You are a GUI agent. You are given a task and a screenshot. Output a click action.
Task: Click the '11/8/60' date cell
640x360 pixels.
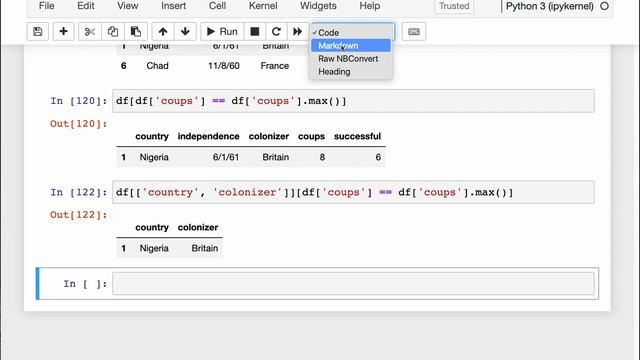224,66
